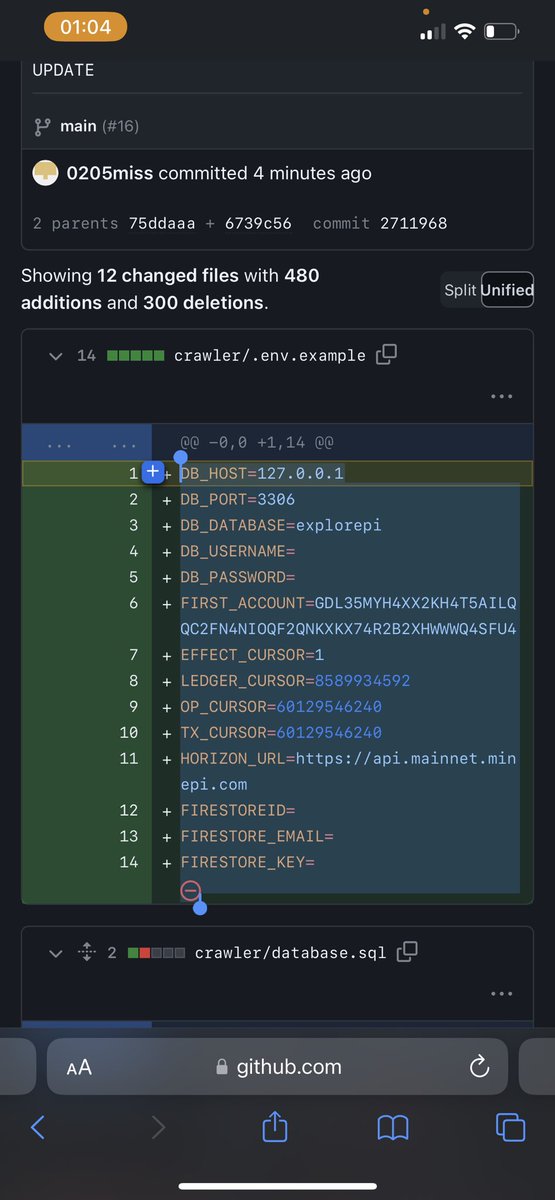Open Safari bookmarks book icon
Viewport: 555px width, 1200px height.
click(393, 1128)
